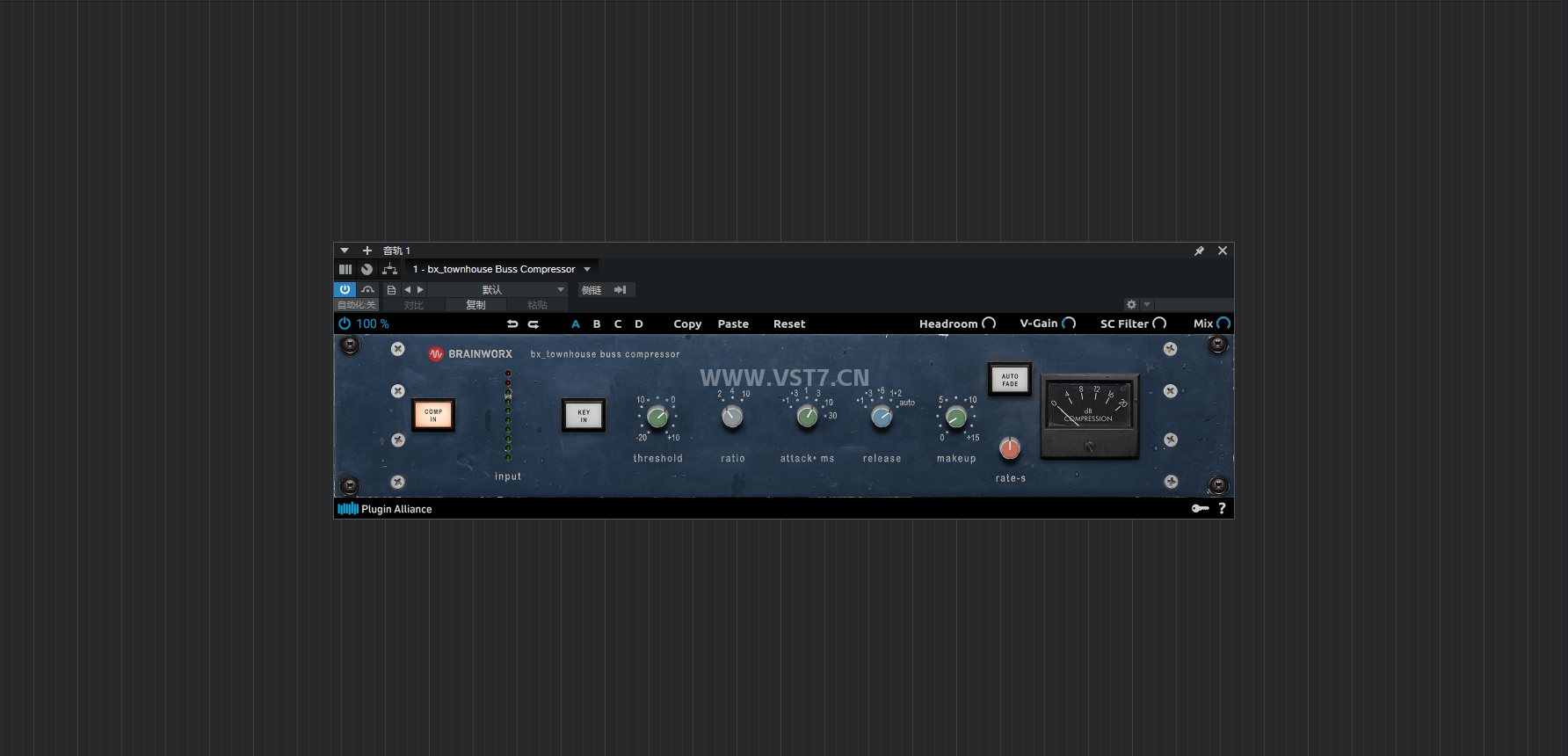This screenshot has height=756, width=1568.
Task: Open the gear settings icon
Action: point(1131,304)
